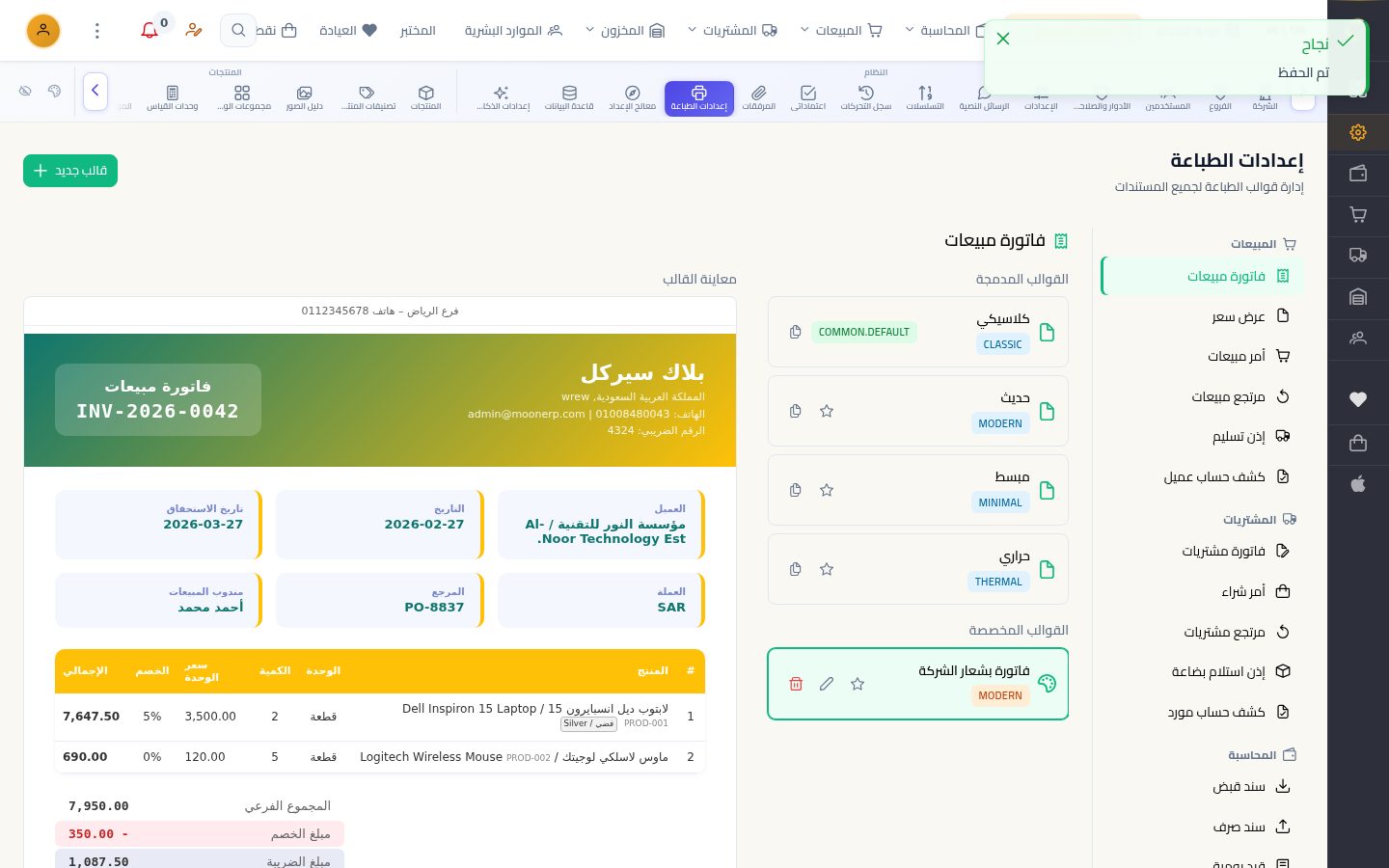Screen dimensions: 1389x868
Task: Delete the custom company logo invoice template
Action: (796, 684)
